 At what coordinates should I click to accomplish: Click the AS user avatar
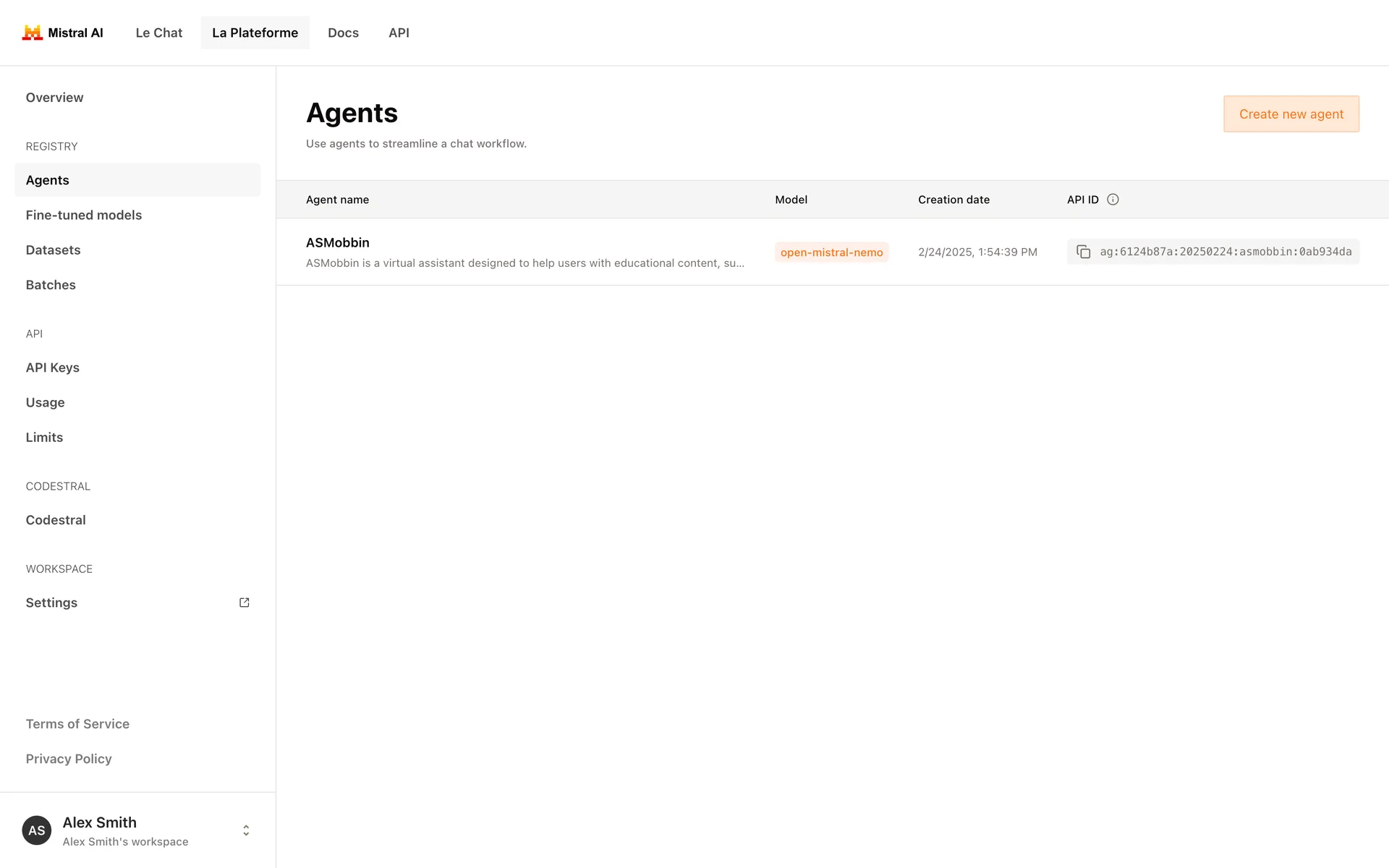pos(37,830)
